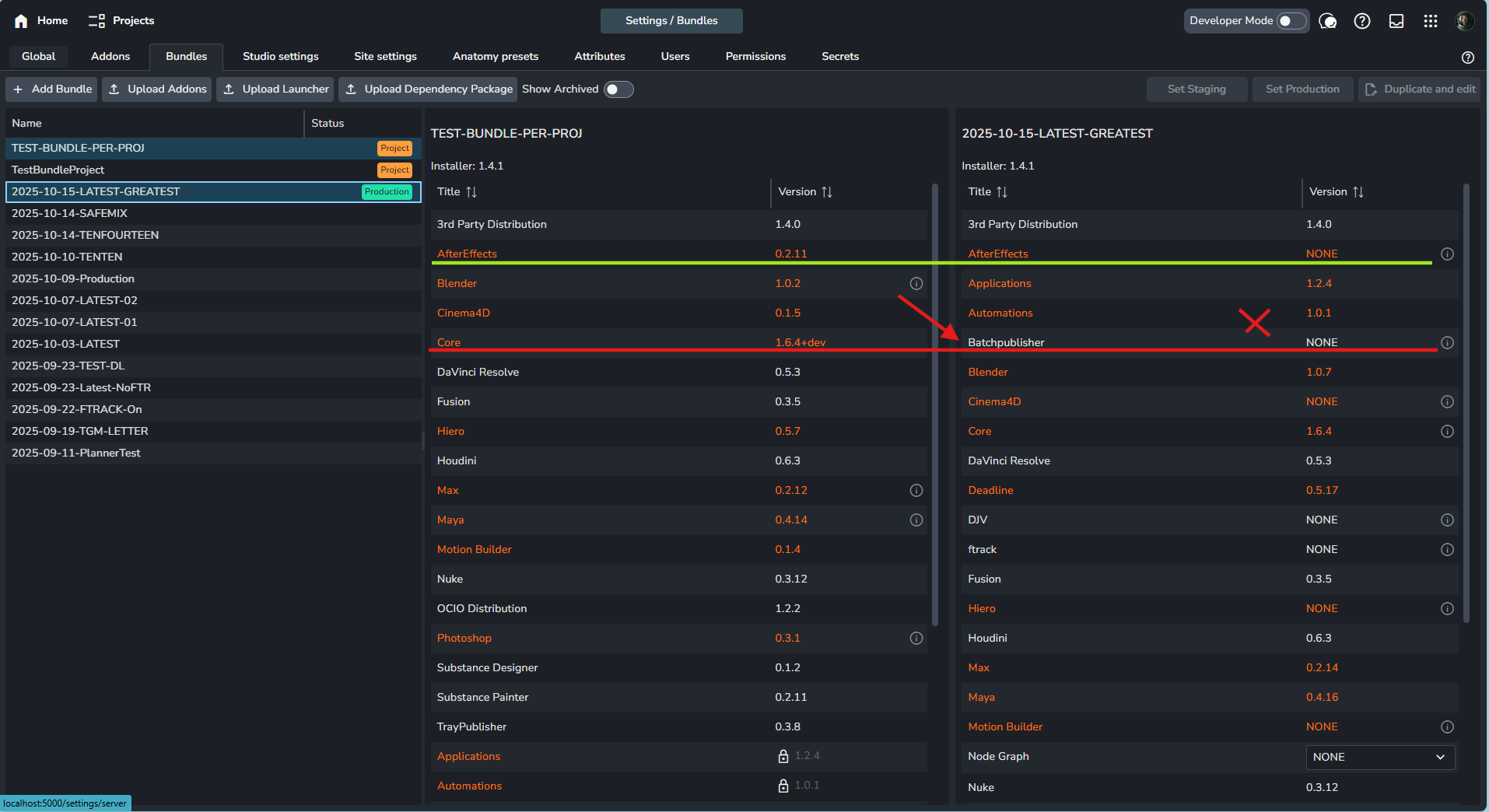
Task: Click the user avatar icon
Action: (x=1465, y=21)
